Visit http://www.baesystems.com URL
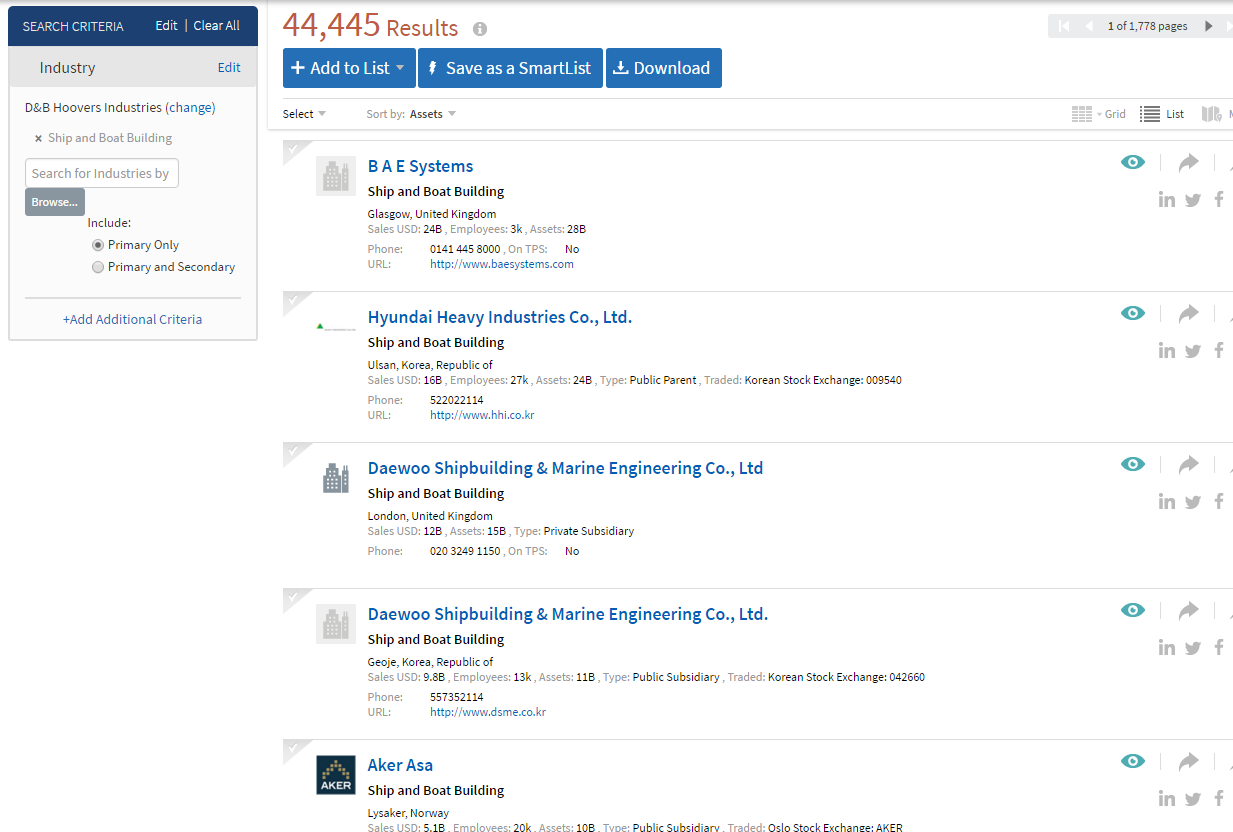The height and width of the screenshot is (832, 1233). click(x=502, y=264)
